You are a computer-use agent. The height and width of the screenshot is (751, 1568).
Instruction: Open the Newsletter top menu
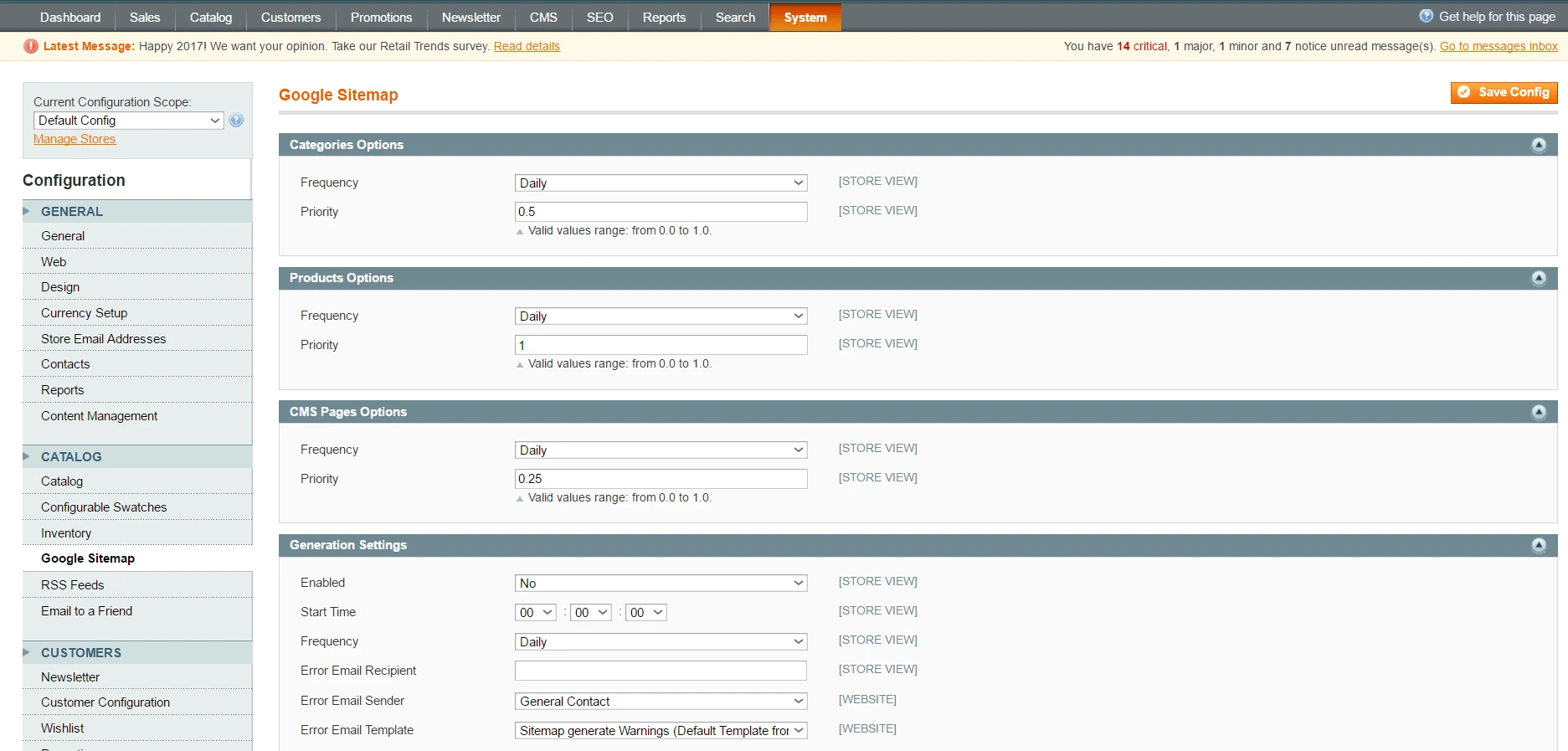coord(471,18)
